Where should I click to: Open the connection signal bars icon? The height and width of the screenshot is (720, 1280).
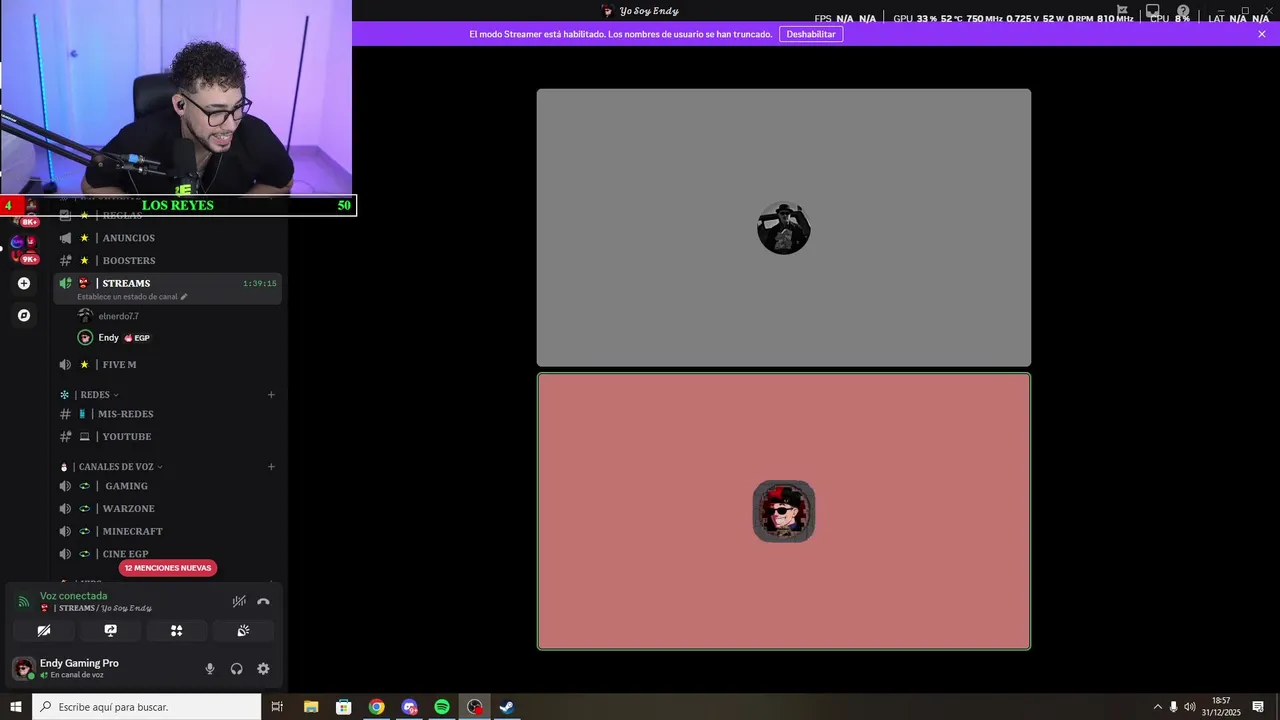[24, 602]
